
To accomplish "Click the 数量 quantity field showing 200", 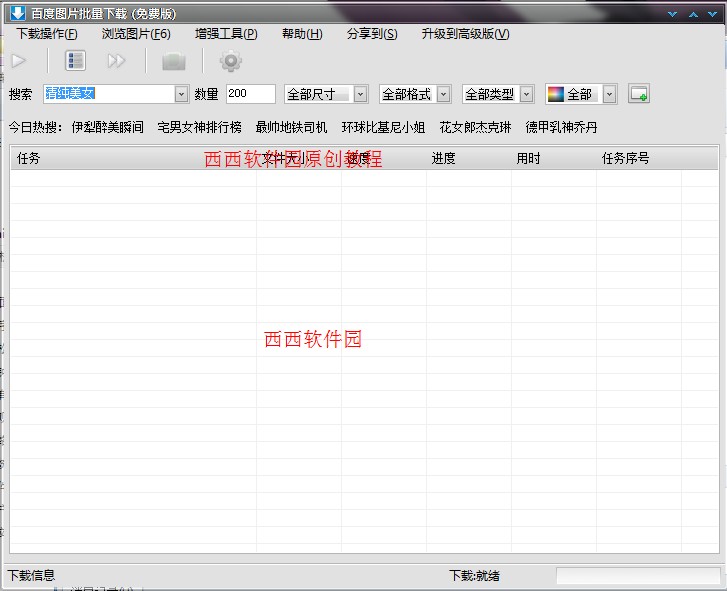I will [251, 94].
